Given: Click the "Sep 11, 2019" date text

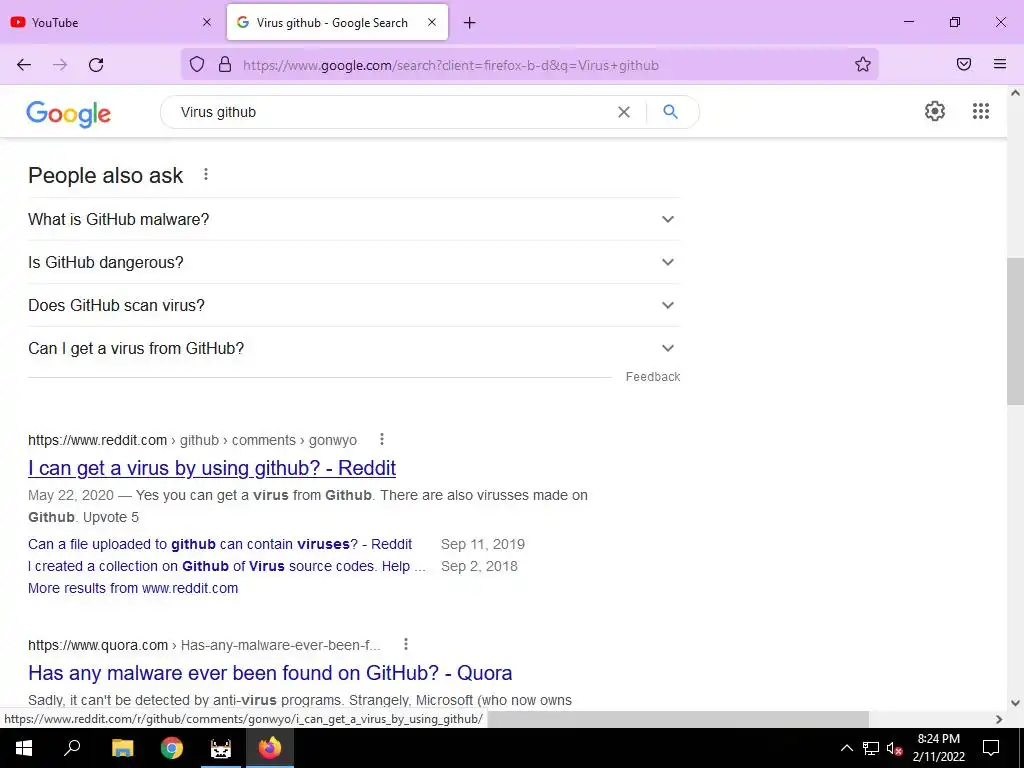Looking at the screenshot, I should pyautogui.click(x=483, y=544).
